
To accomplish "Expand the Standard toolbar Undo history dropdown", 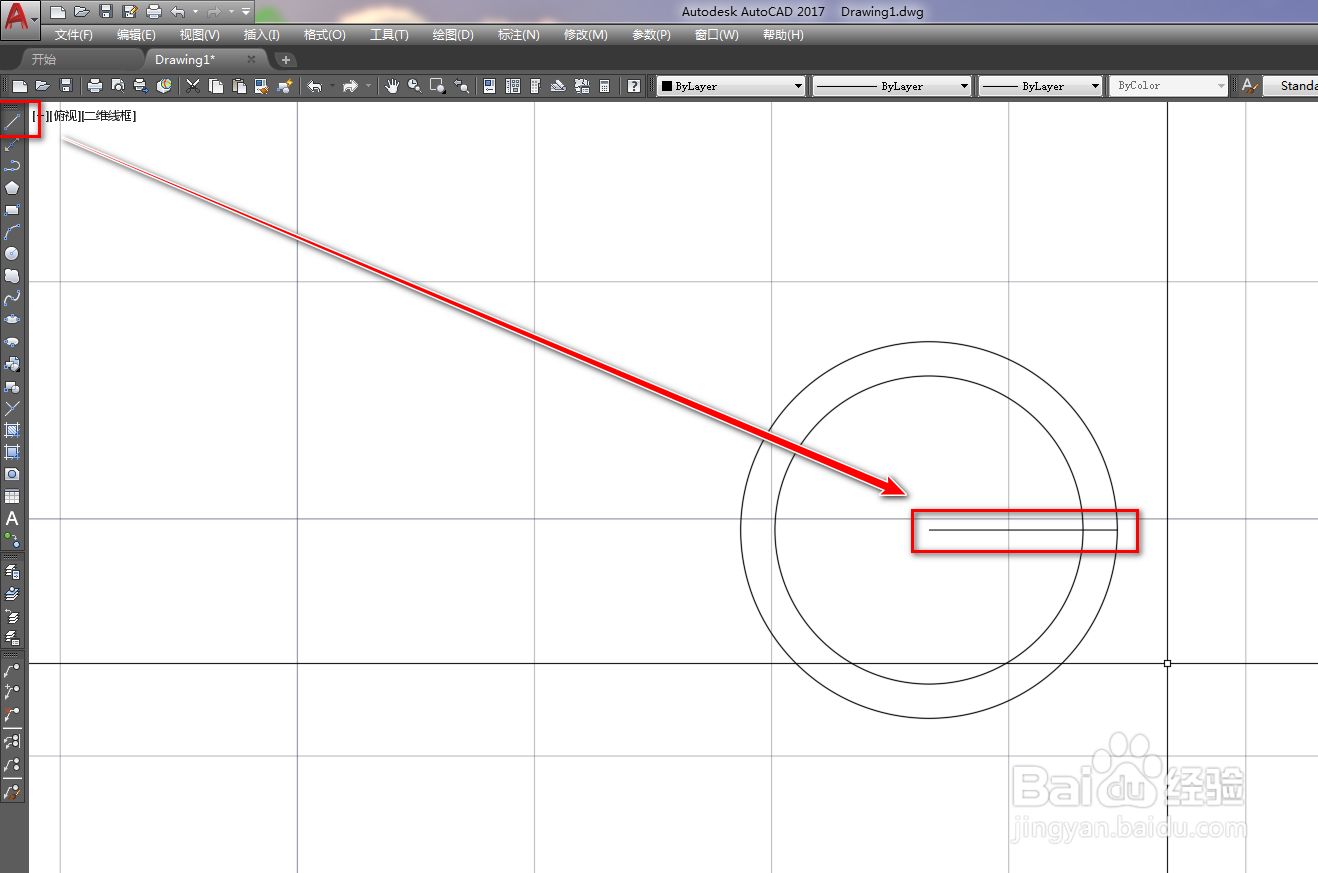I will (331, 86).
